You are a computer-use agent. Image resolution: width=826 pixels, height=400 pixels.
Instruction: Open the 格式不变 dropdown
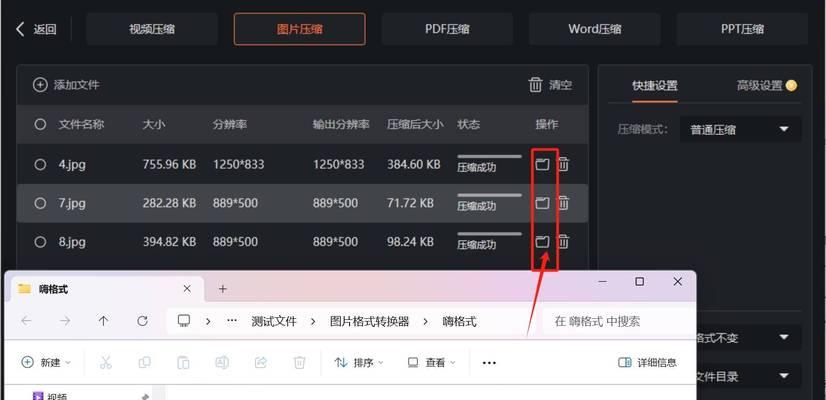click(749, 338)
